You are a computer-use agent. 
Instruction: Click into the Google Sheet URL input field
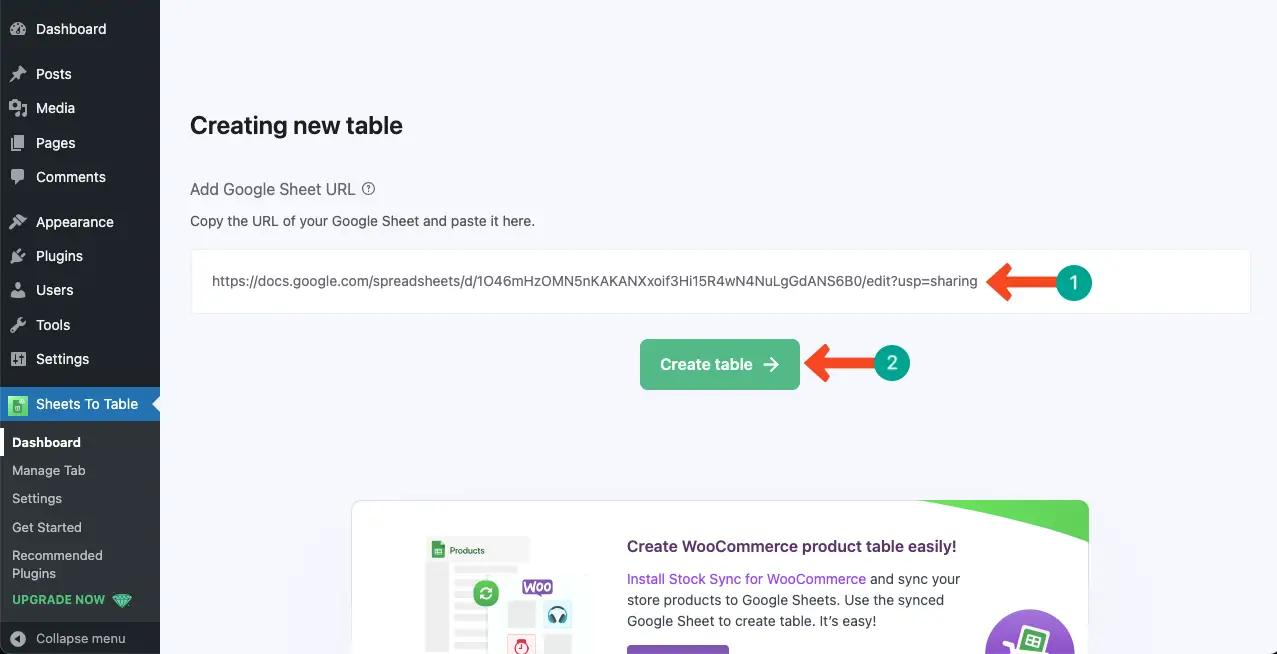(720, 281)
